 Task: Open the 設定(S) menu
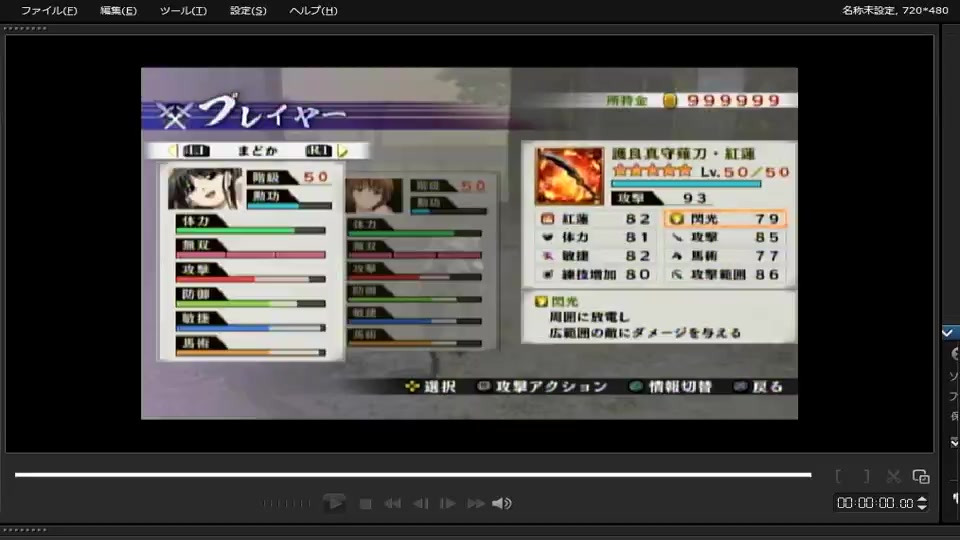[248, 10]
